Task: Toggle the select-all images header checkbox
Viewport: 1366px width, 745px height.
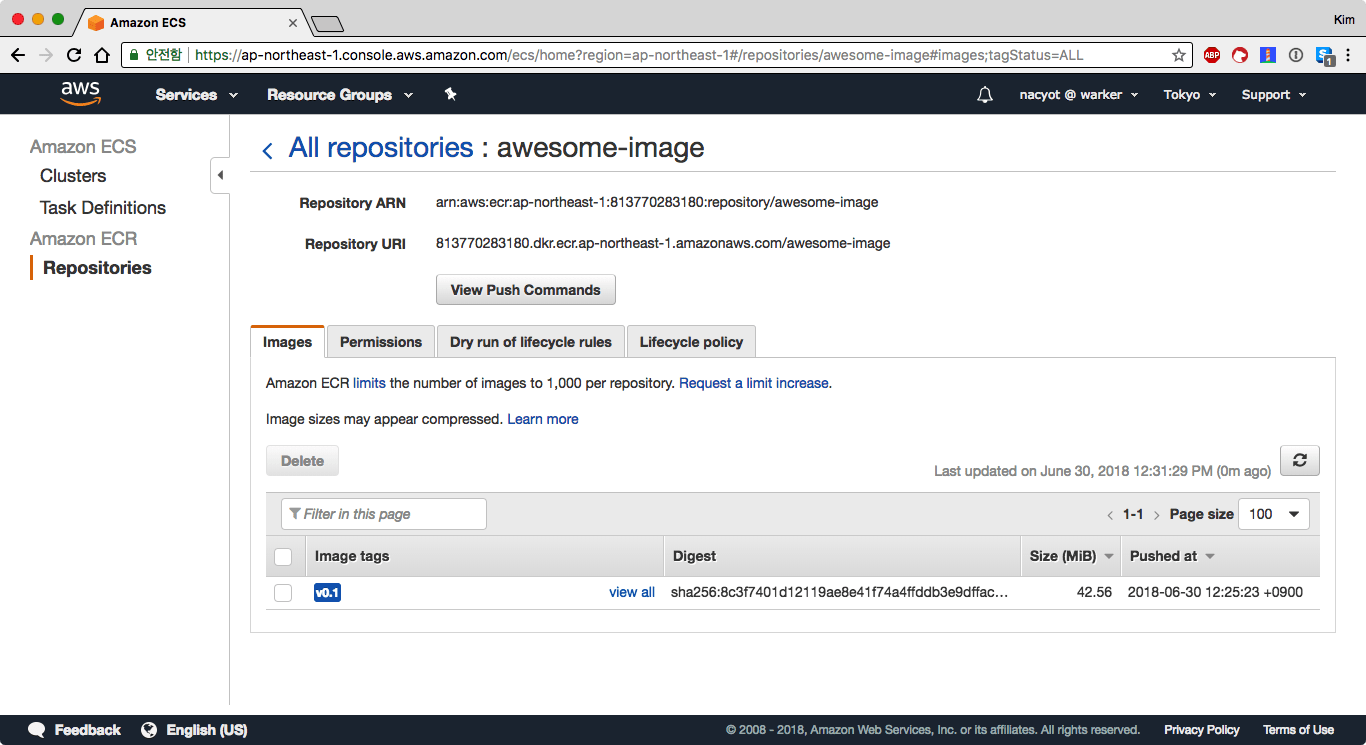Action: point(283,556)
